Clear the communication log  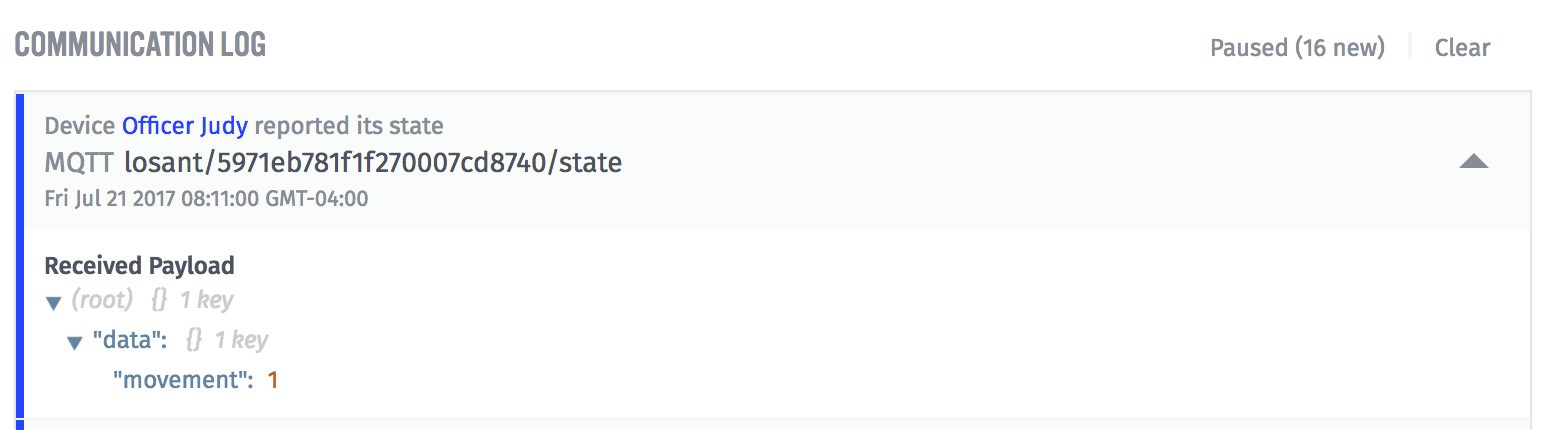click(1462, 47)
